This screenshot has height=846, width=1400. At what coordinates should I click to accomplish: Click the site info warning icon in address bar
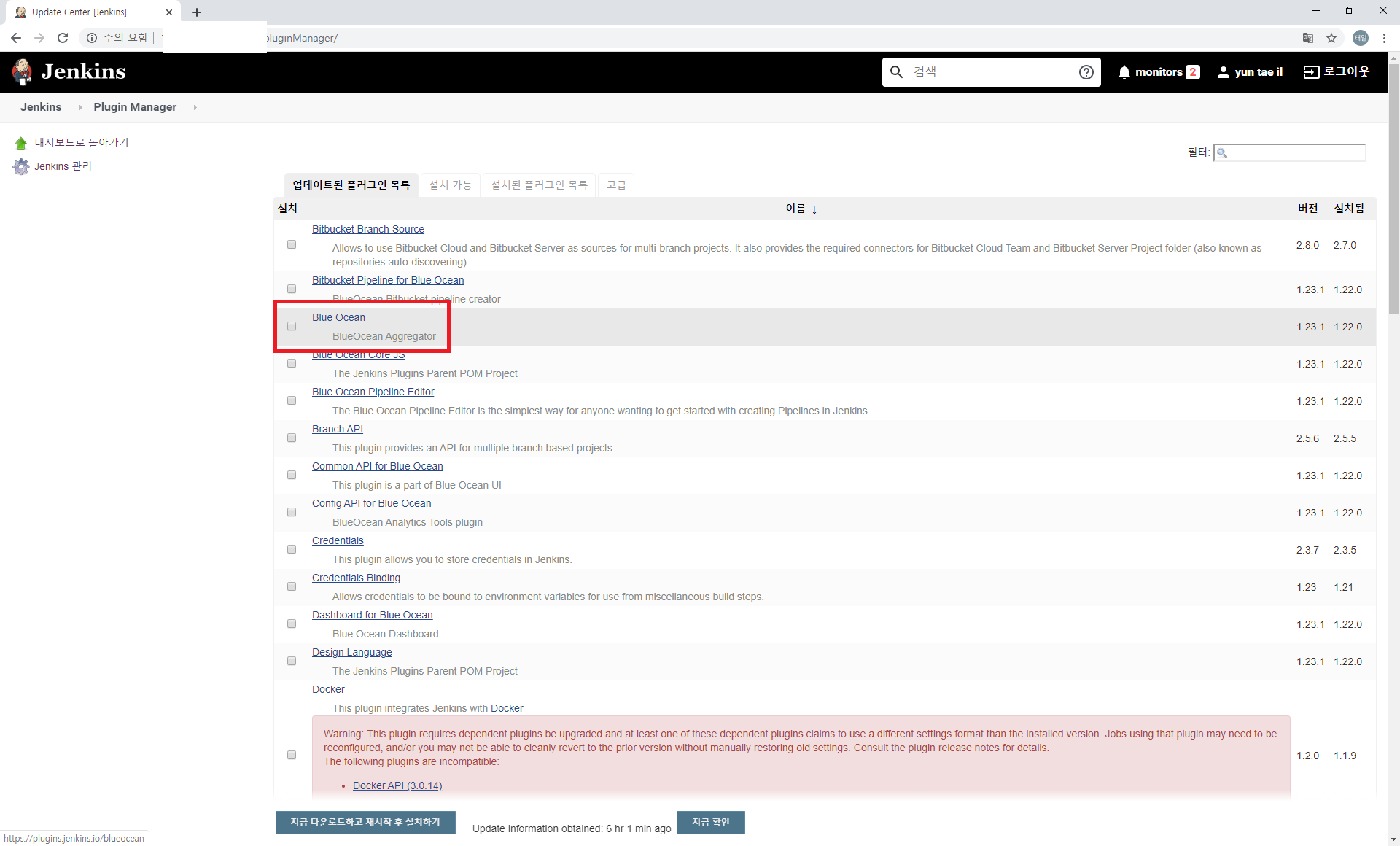[92, 38]
